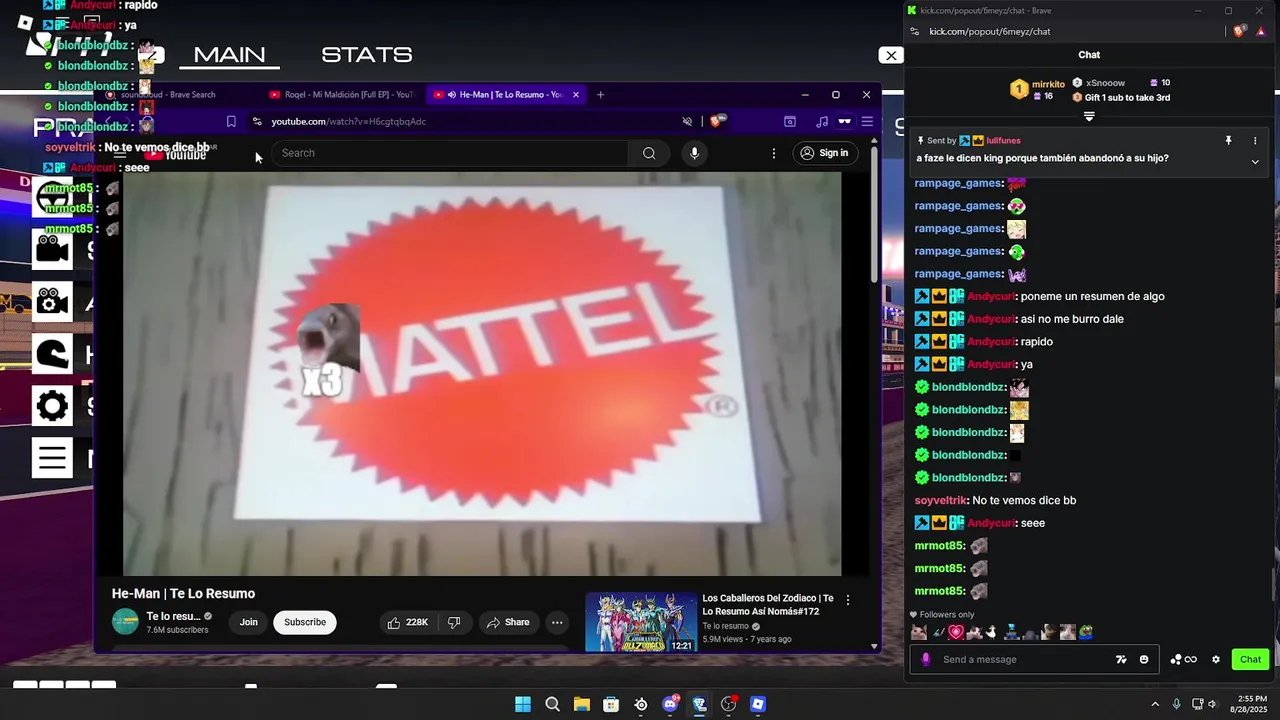Image resolution: width=1280 pixels, height=720 pixels.
Task: Activate YouTube voice search microphone
Action: click(694, 153)
